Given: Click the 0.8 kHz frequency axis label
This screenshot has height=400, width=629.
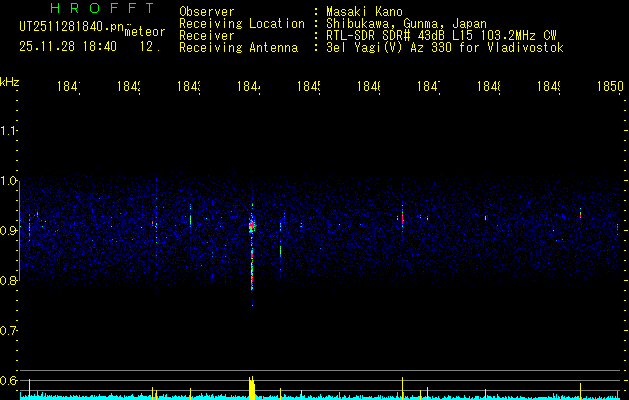Looking at the screenshot, I should click(x=8, y=280).
